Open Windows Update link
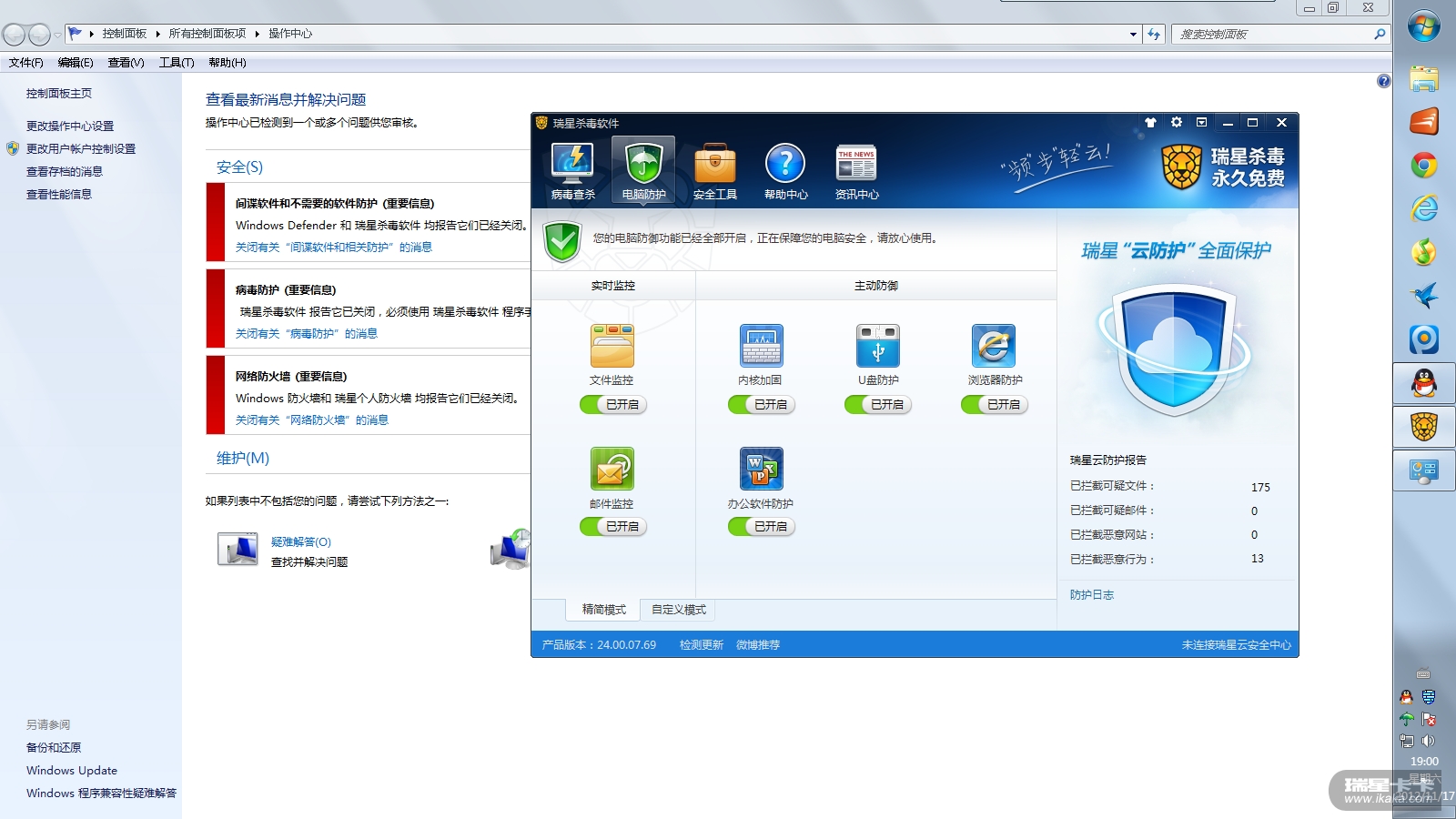The width and height of the screenshot is (1456, 819). (x=72, y=770)
